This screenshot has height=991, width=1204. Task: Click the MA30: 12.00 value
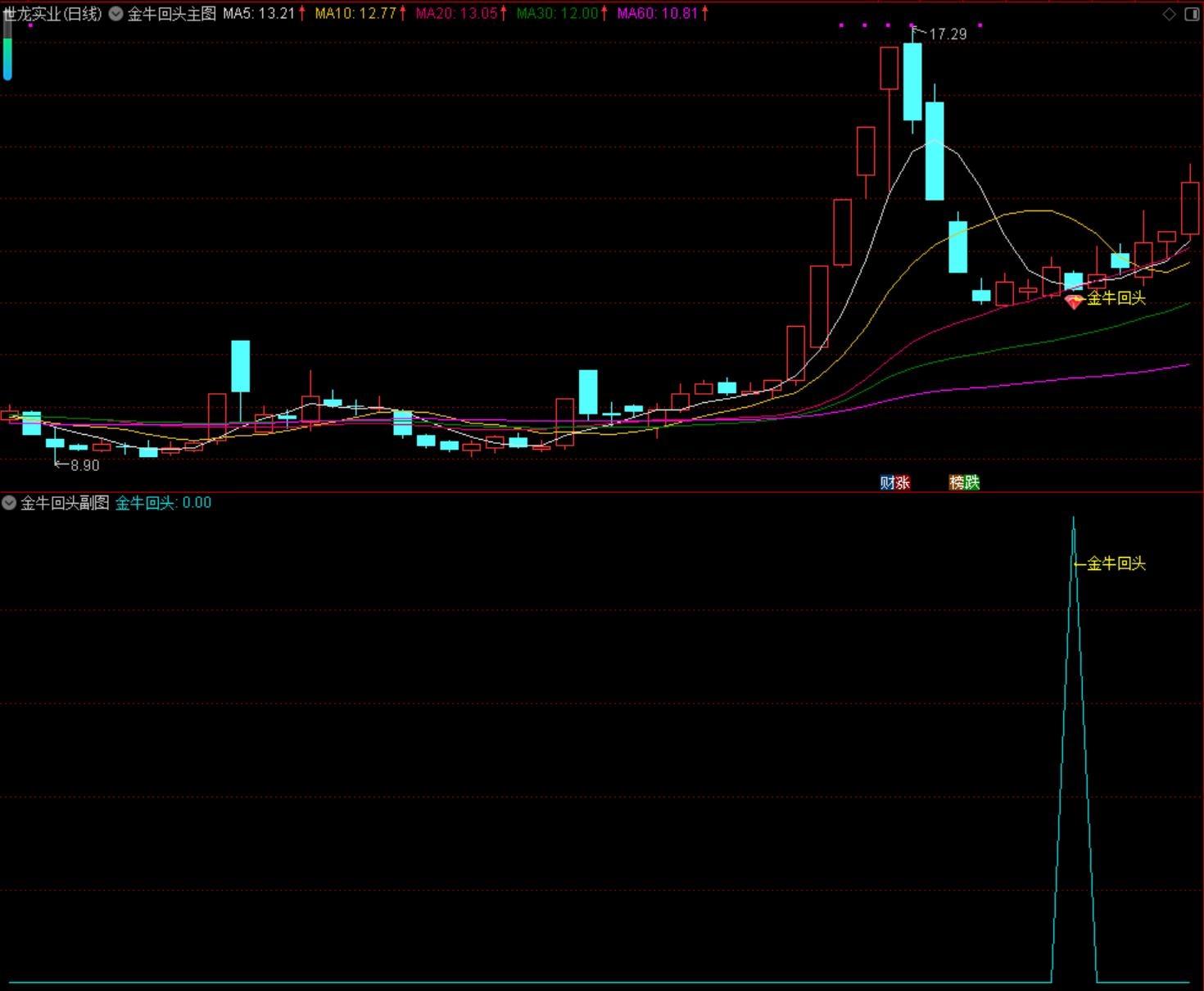558,14
